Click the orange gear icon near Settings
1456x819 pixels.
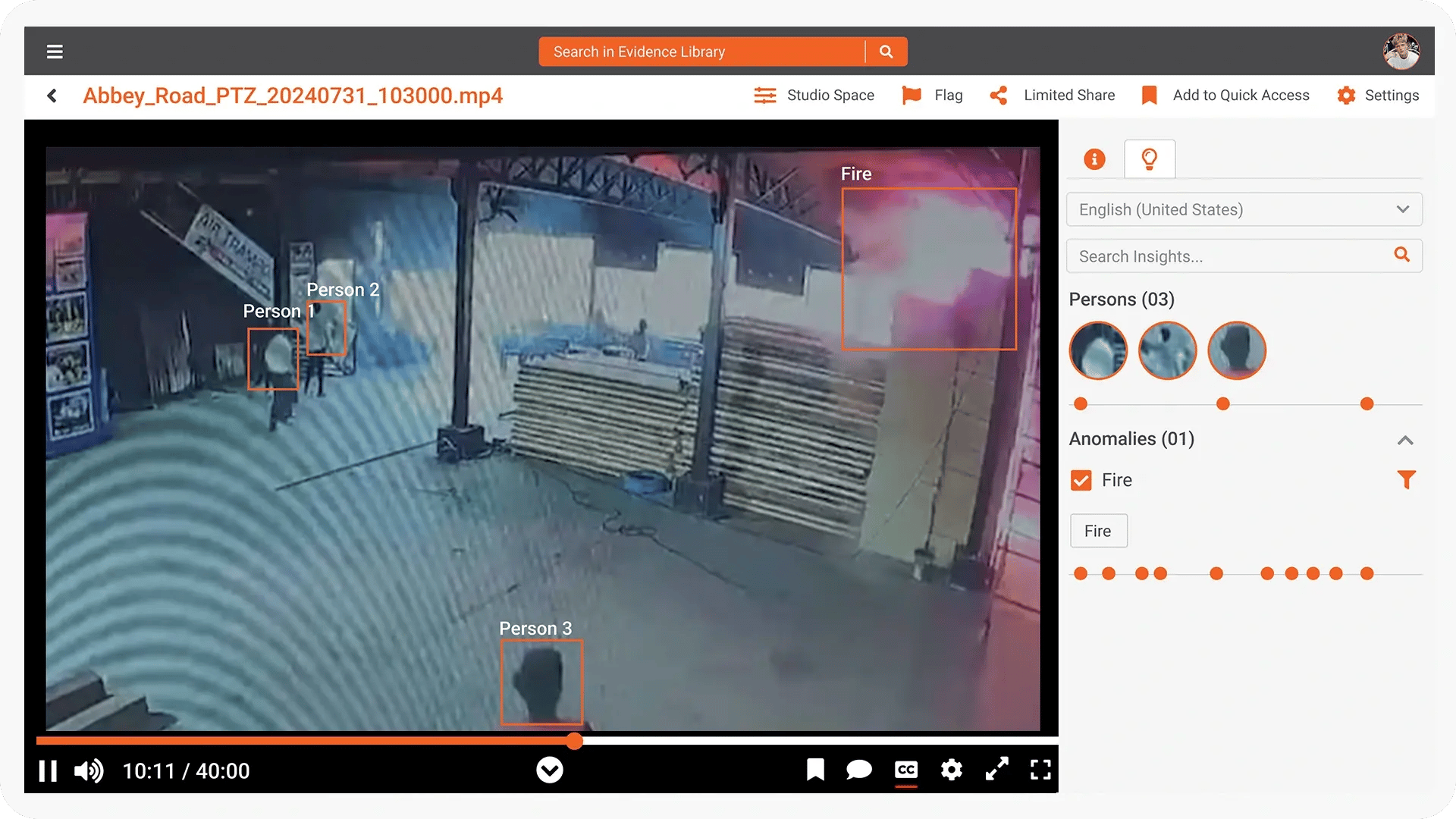1346,96
